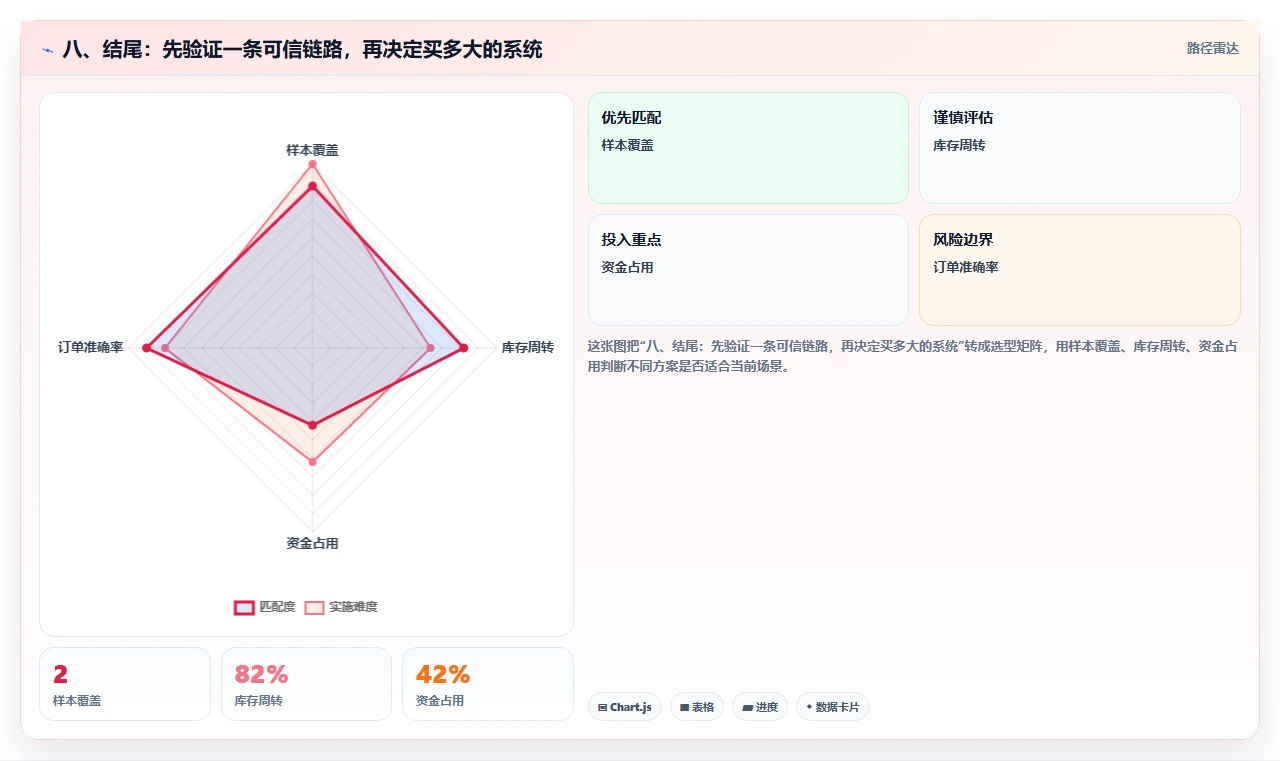Click the 匹配度 data point on 订单准确率 axis
The width and height of the screenshot is (1280, 761).
(146, 348)
